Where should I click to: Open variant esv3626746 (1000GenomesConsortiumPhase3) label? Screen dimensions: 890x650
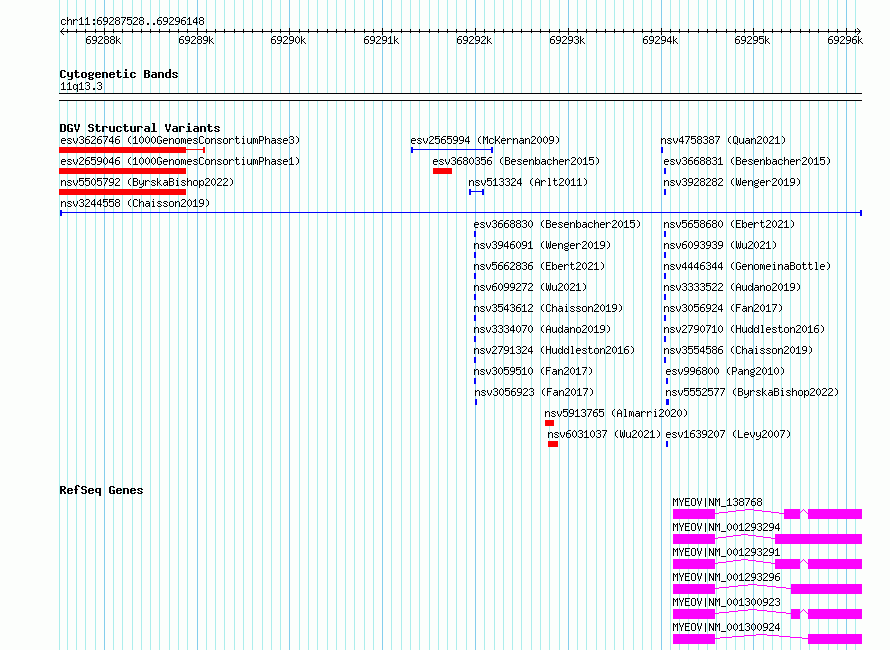click(x=180, y=140)
